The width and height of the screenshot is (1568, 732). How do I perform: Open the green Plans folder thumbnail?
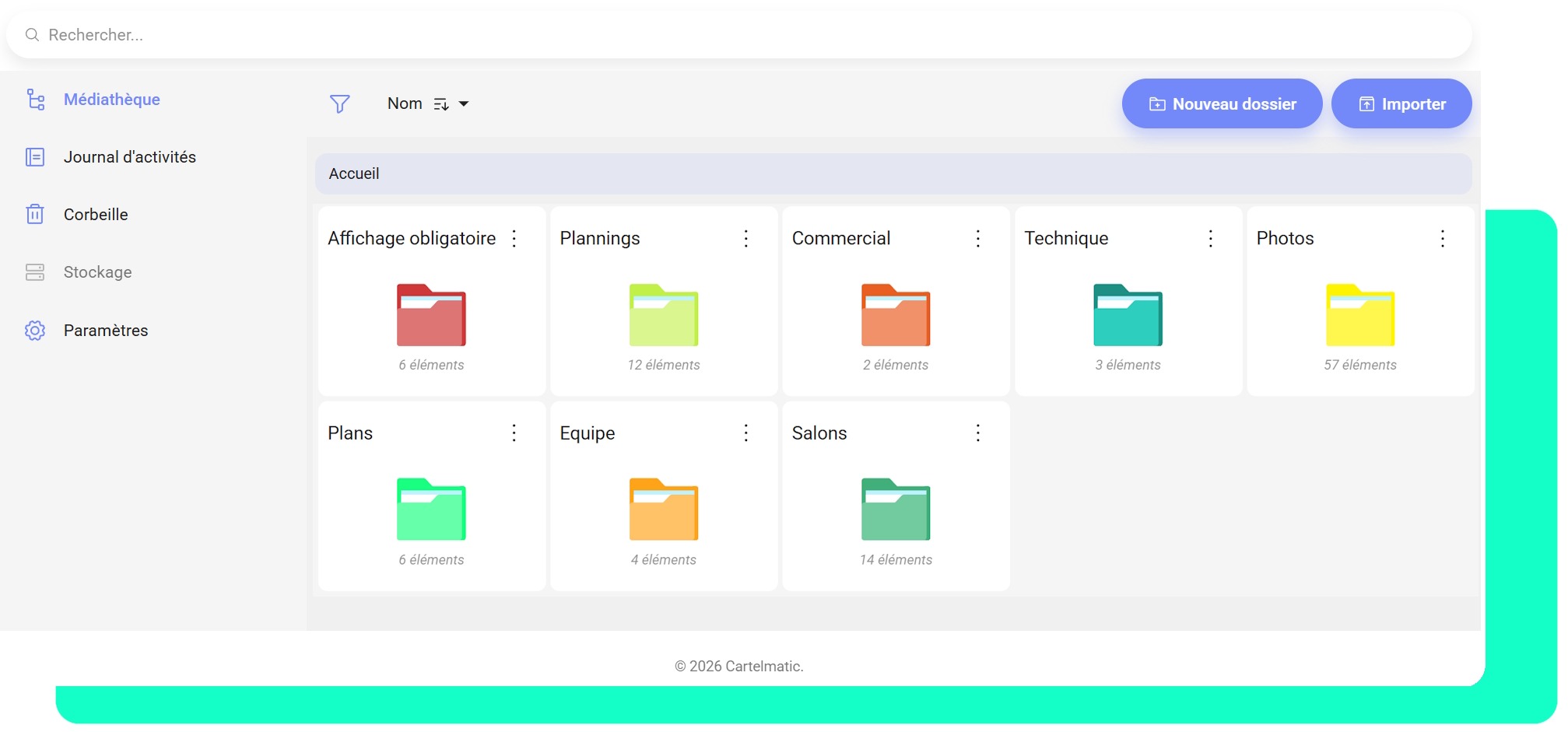click(x=431, y=510)
